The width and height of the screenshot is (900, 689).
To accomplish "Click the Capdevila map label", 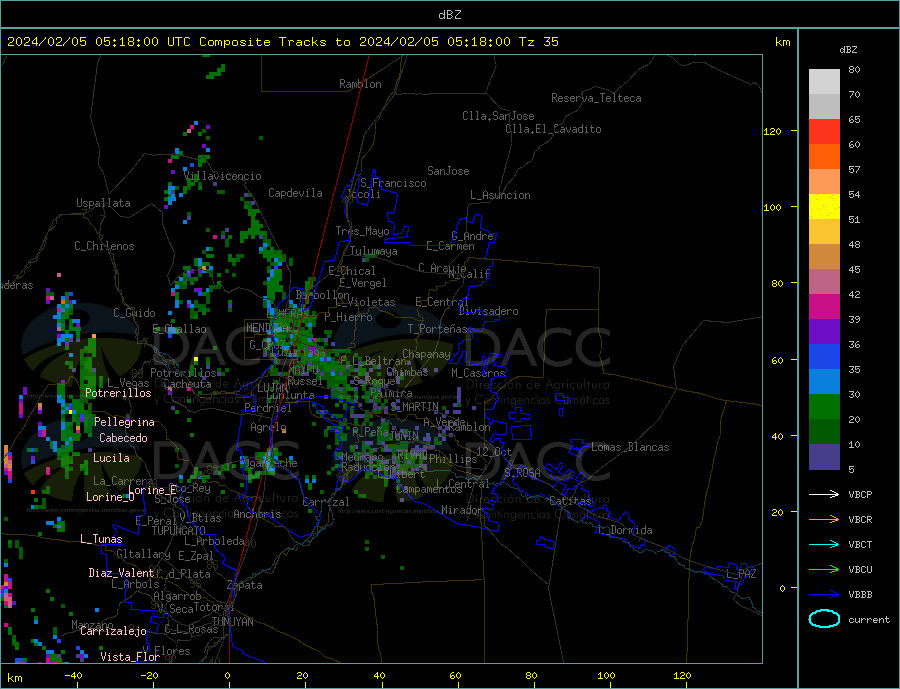I will point(296,193).
